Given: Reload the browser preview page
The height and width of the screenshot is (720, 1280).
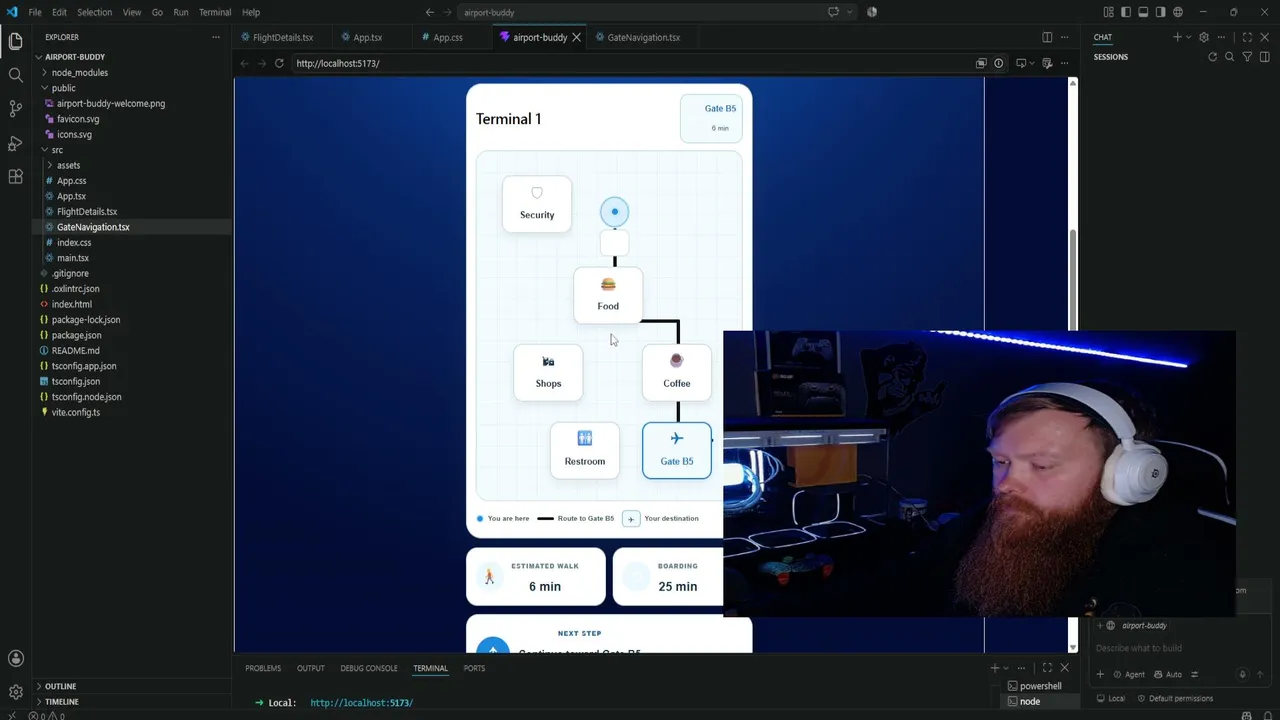Looking at the screenshot, I should pyautogui.click(x=279, y=63).
